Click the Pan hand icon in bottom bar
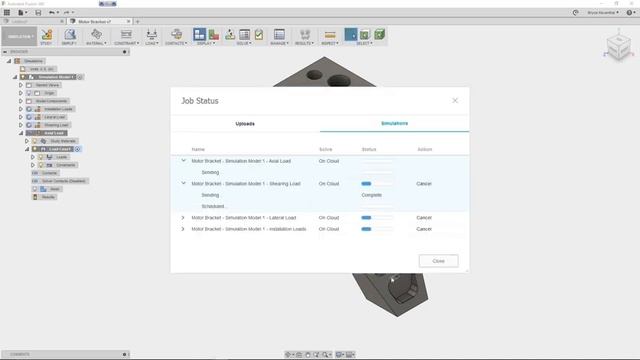The image size is (640, 360). click(308, 355)
